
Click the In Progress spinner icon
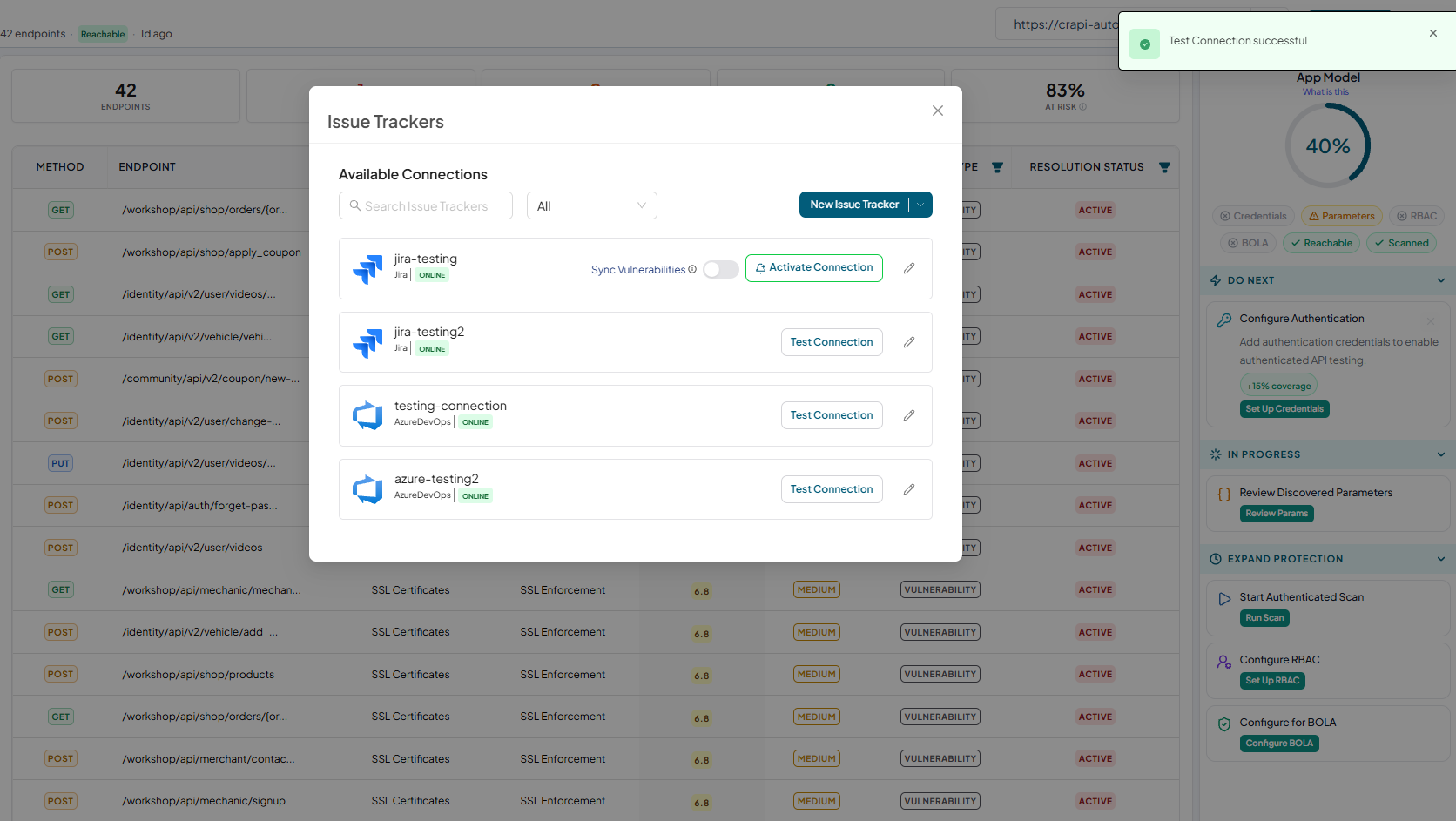point(1216,454)
